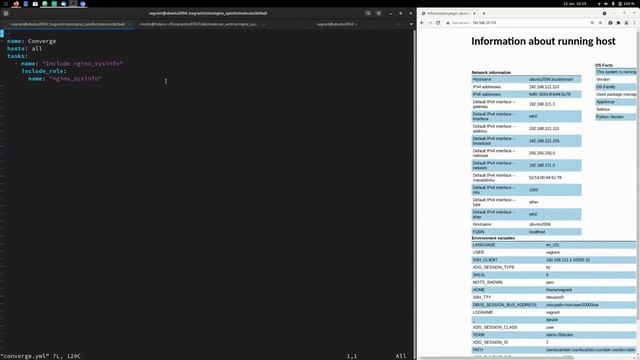Click the 'Python Version' row in OS Facts

click(616, 117)
